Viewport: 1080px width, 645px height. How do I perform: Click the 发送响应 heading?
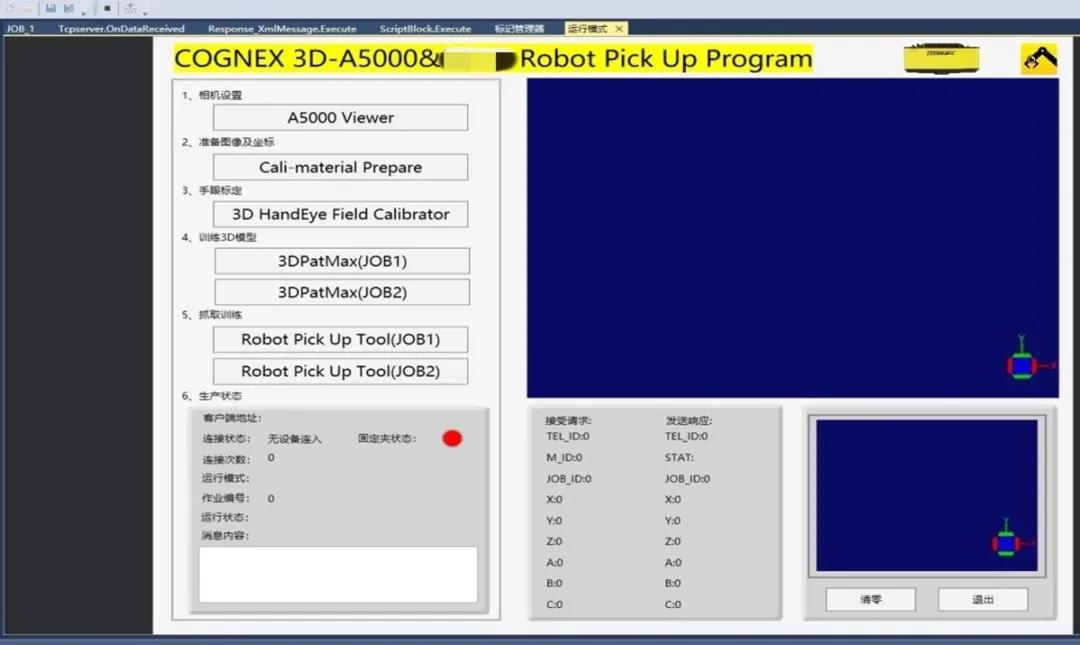689,420
